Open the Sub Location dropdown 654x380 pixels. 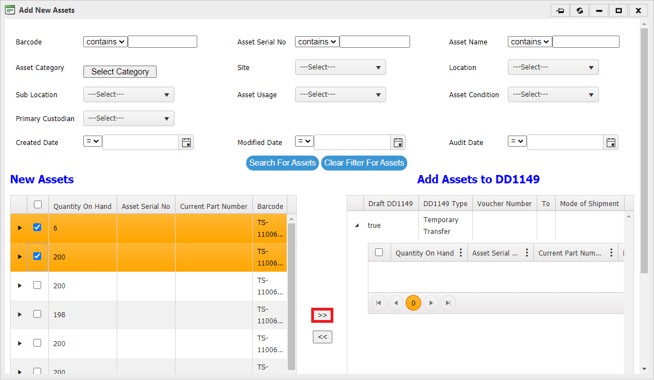129,95
